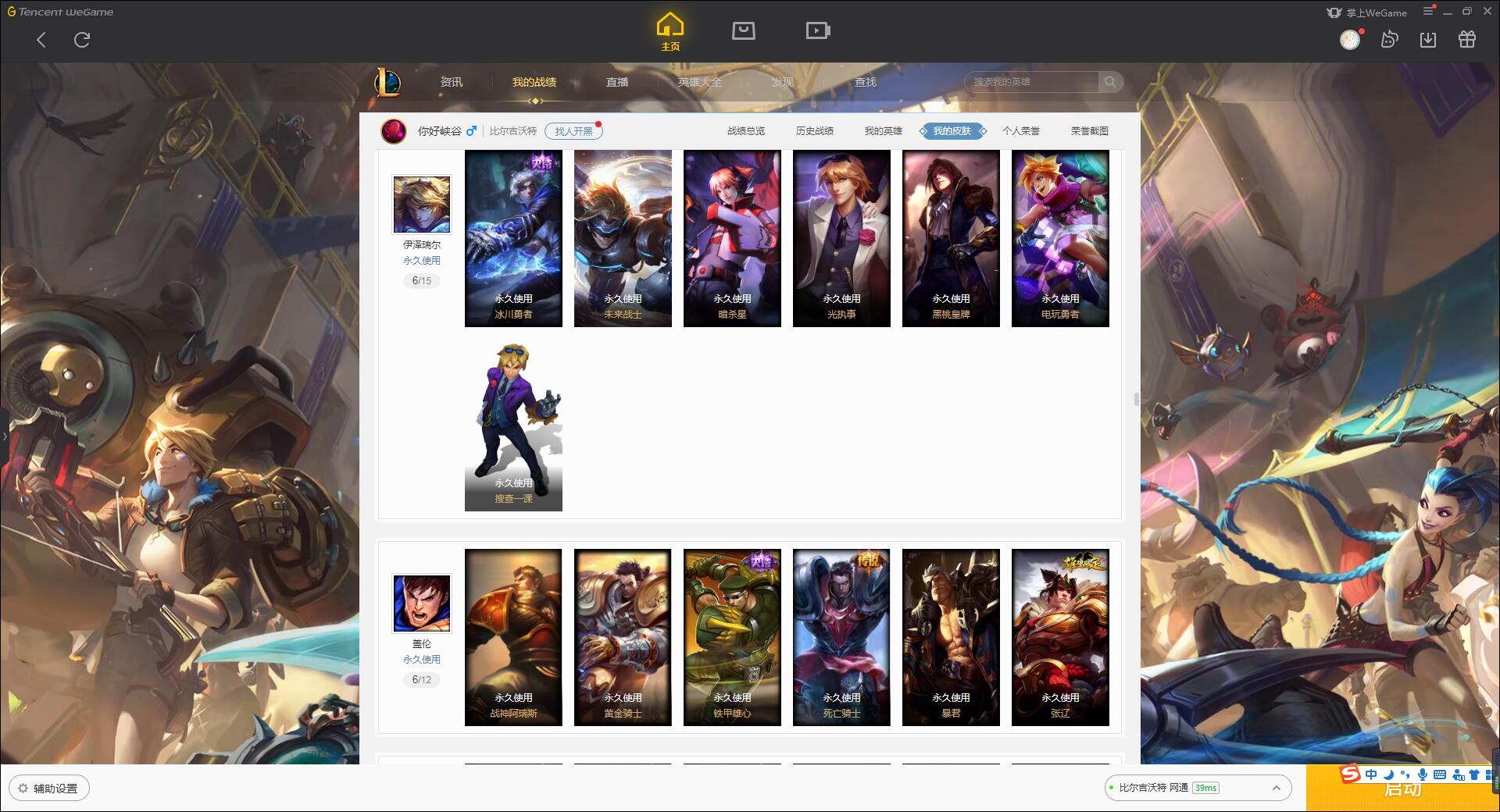Screen dimensions: 1500x812
Task: Open the user avatar in the top right
Action: (1350, 39)
